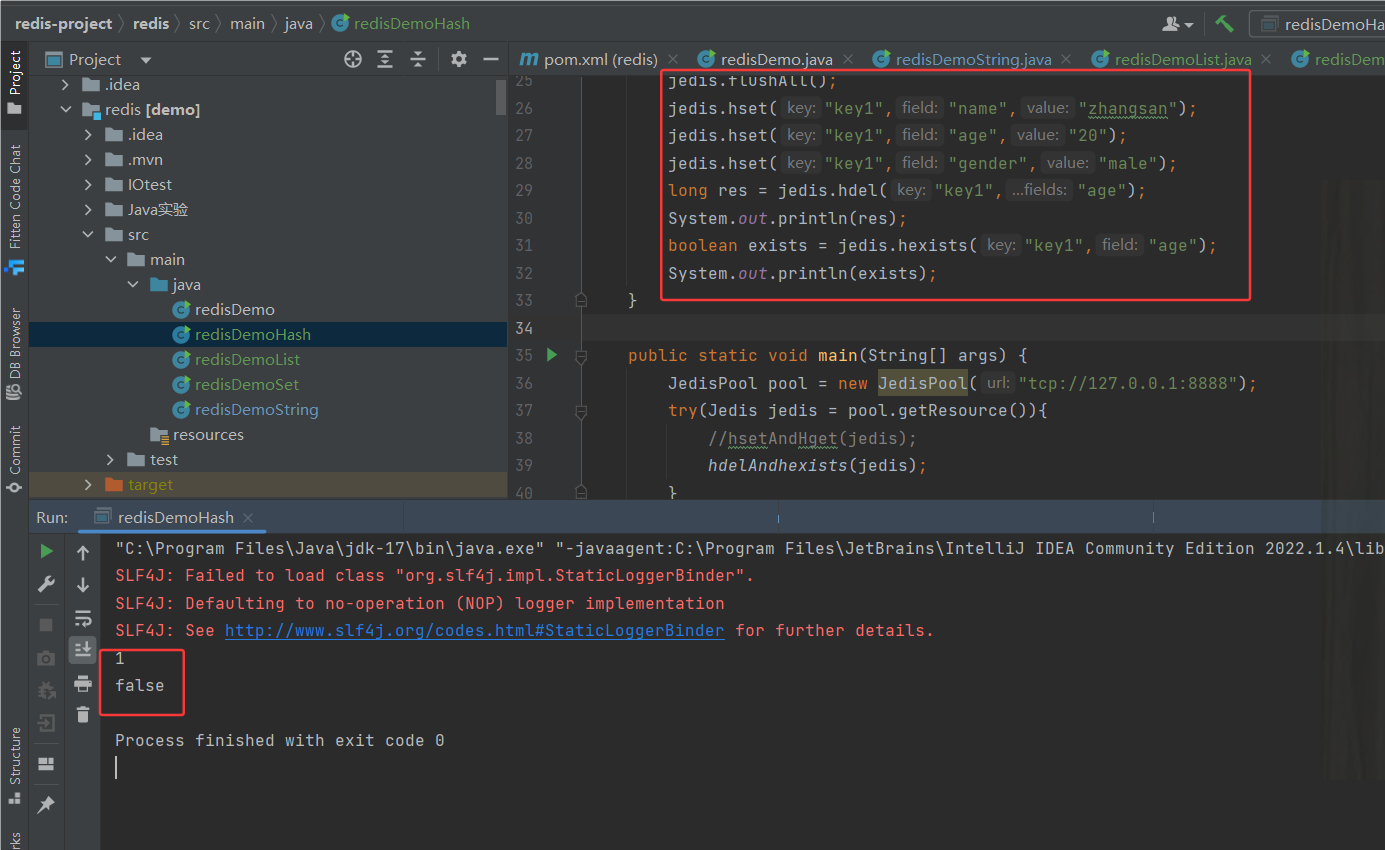Collapse all in Project panel
The height and width of the screenshot is (850, 1385).
pos(418,59)
